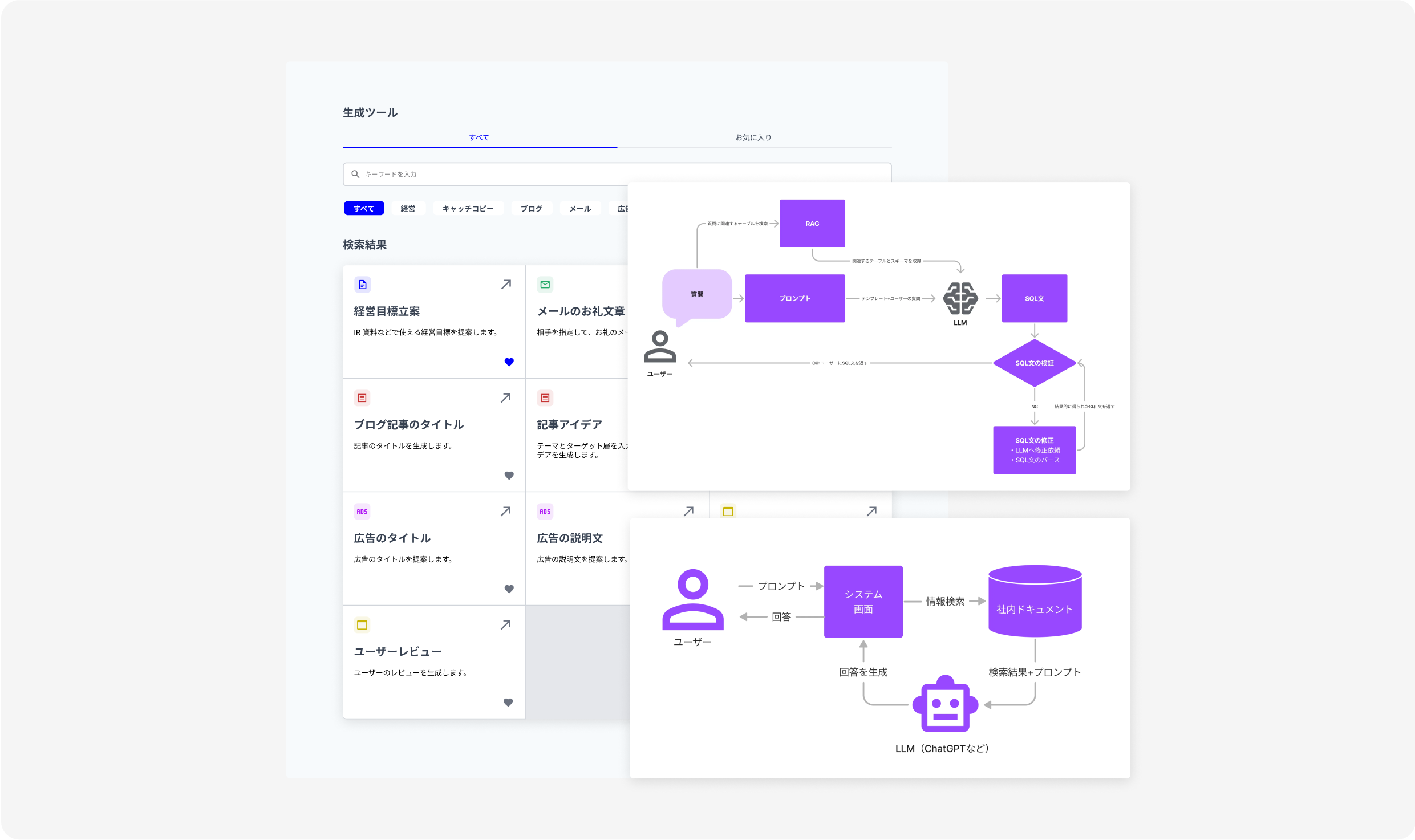Viewport: 1415px width, 840px height.
Task: Filter by キャッチコピー category chip
Action: [468, 209]
